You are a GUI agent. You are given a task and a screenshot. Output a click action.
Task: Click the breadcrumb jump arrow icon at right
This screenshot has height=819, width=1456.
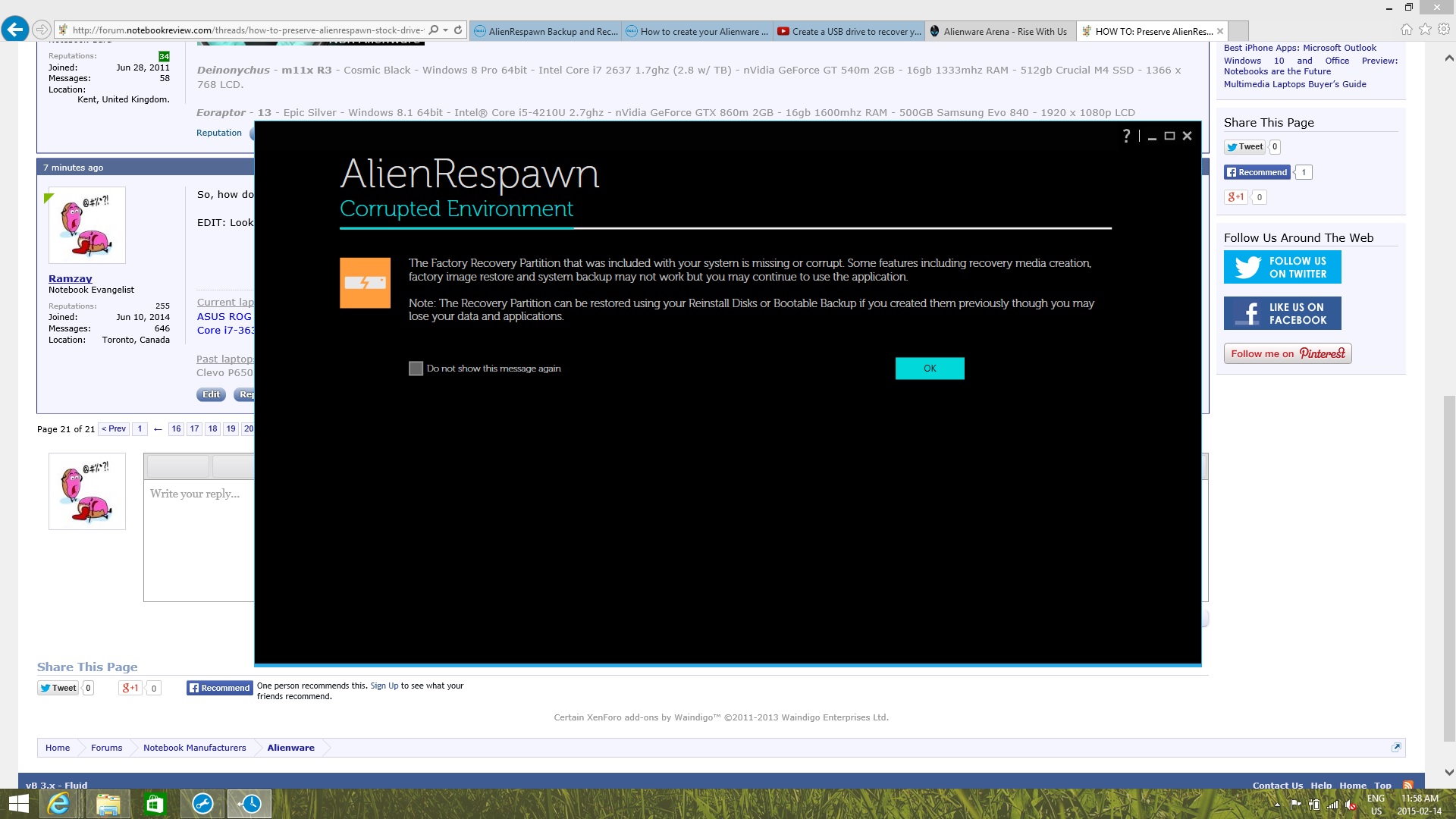[1396, 748]
